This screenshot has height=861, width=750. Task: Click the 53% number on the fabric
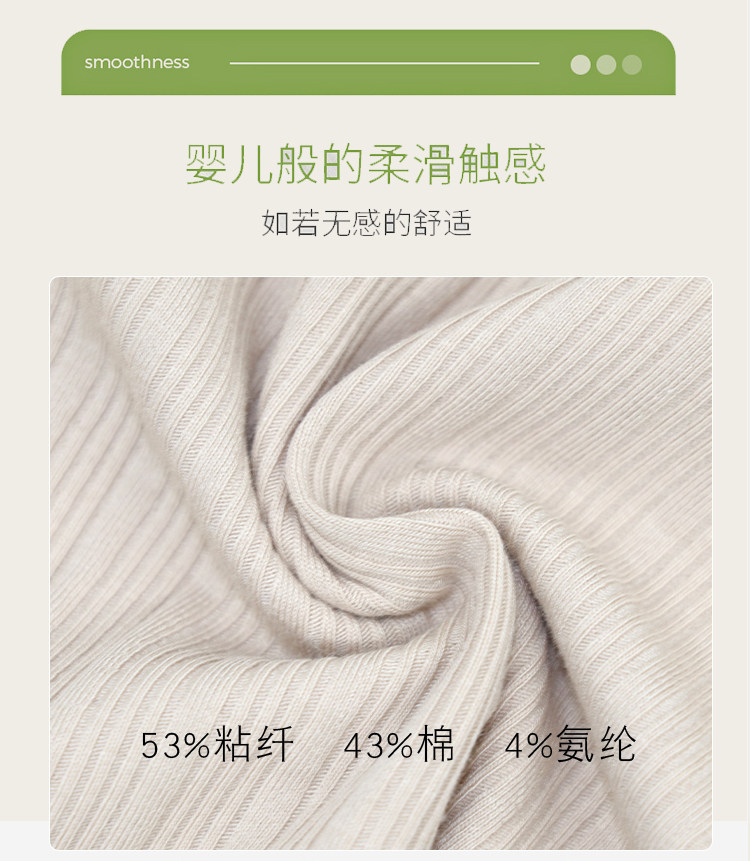(x=176, y=746)
